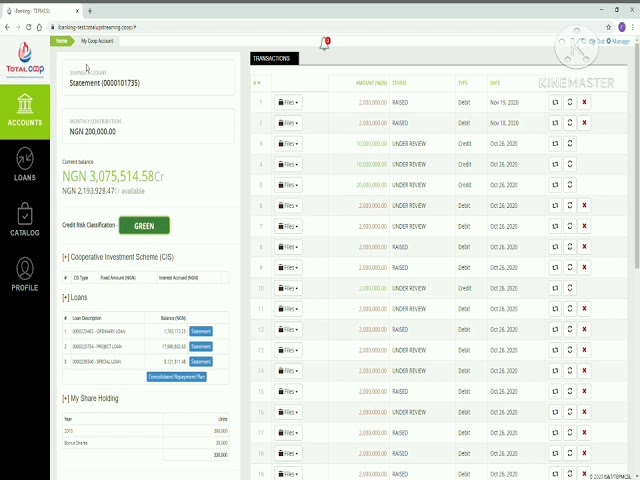Open Files dropdown for transaction 2

click(288, 123)
